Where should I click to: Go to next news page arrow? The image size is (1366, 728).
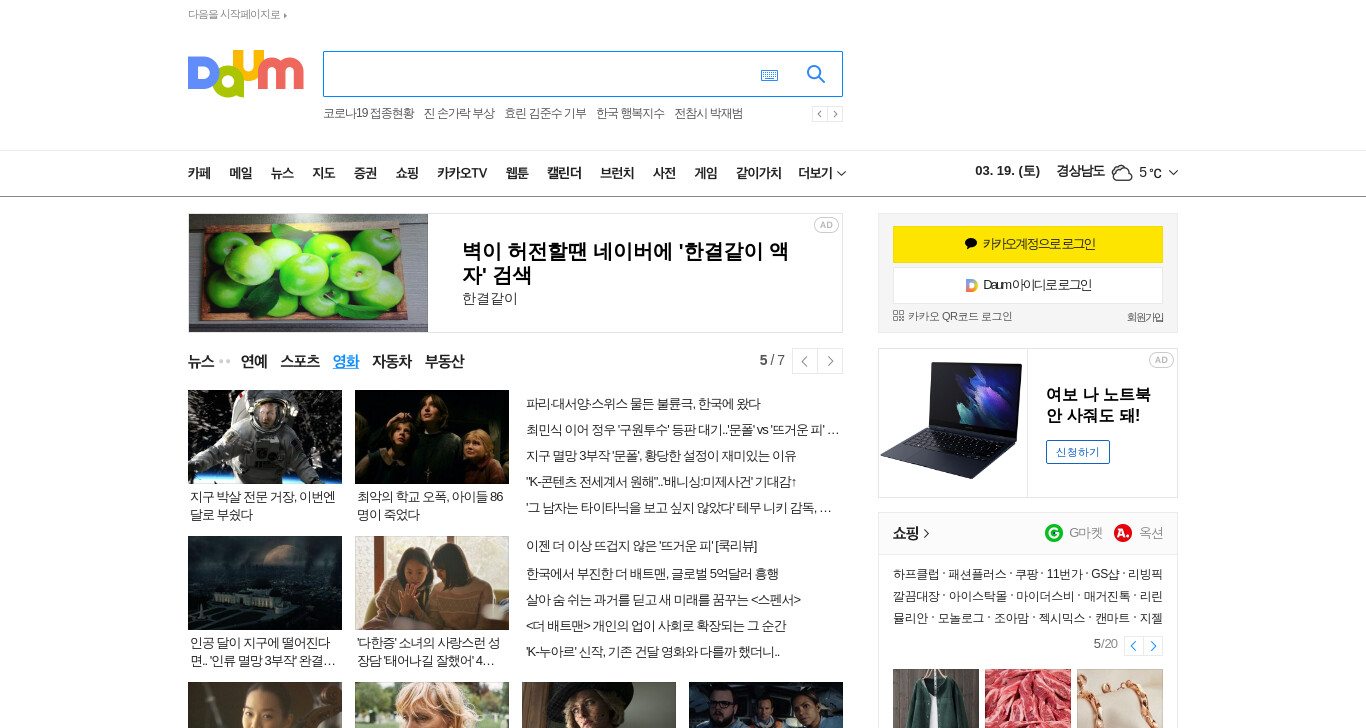[x=830, y=361]
